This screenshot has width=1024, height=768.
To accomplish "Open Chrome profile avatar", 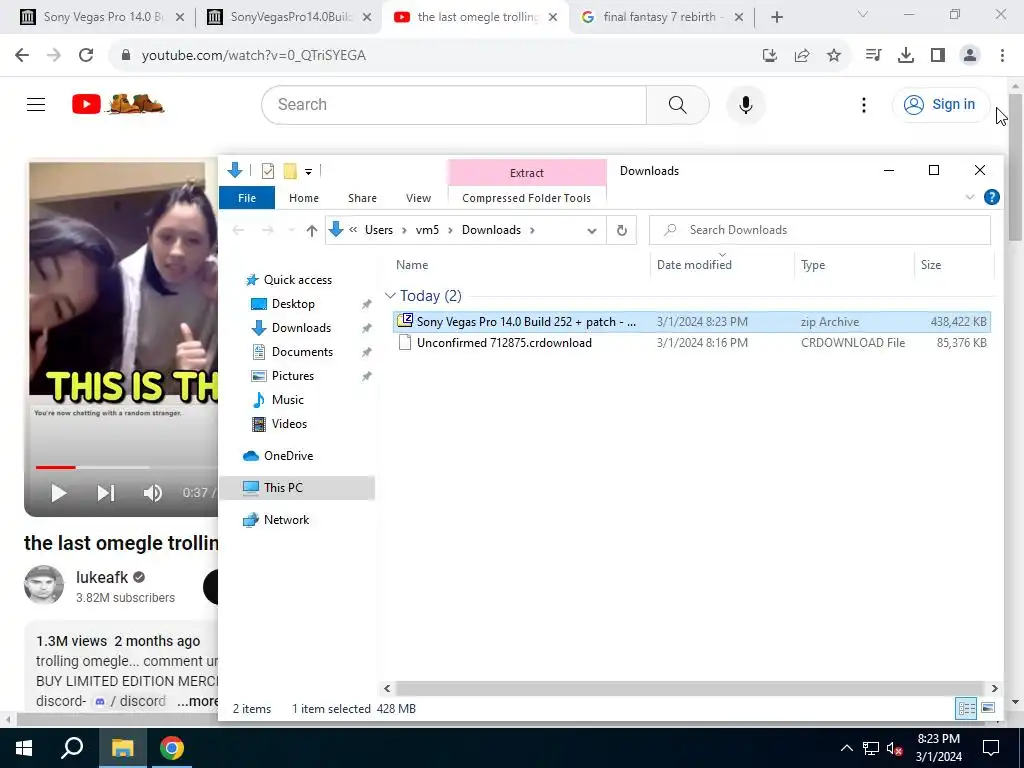I will (970, 56).
